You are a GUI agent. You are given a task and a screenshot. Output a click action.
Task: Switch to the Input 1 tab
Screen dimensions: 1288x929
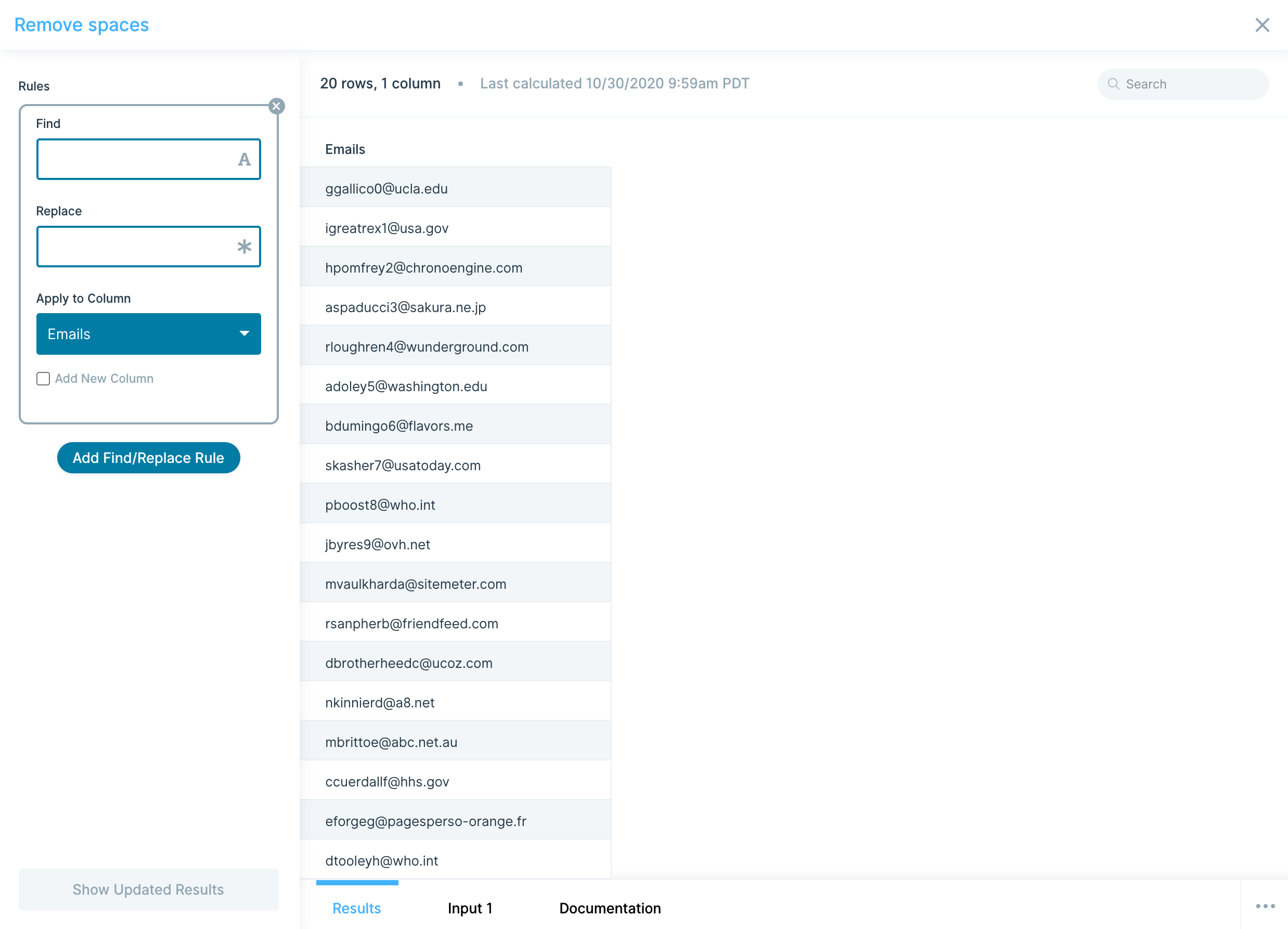click(470, 908)
